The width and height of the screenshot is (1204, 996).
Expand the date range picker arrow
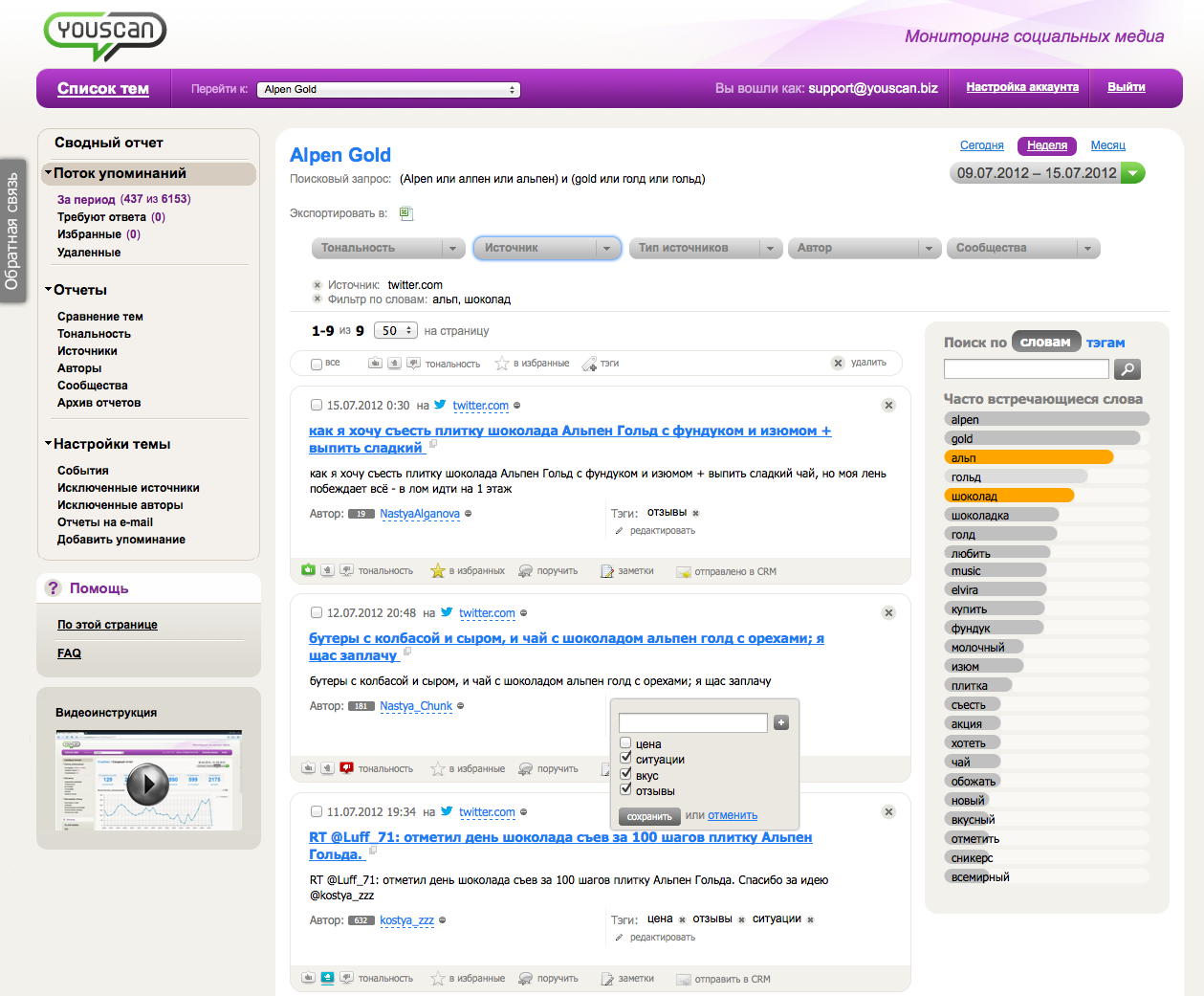click(1132, 173)
